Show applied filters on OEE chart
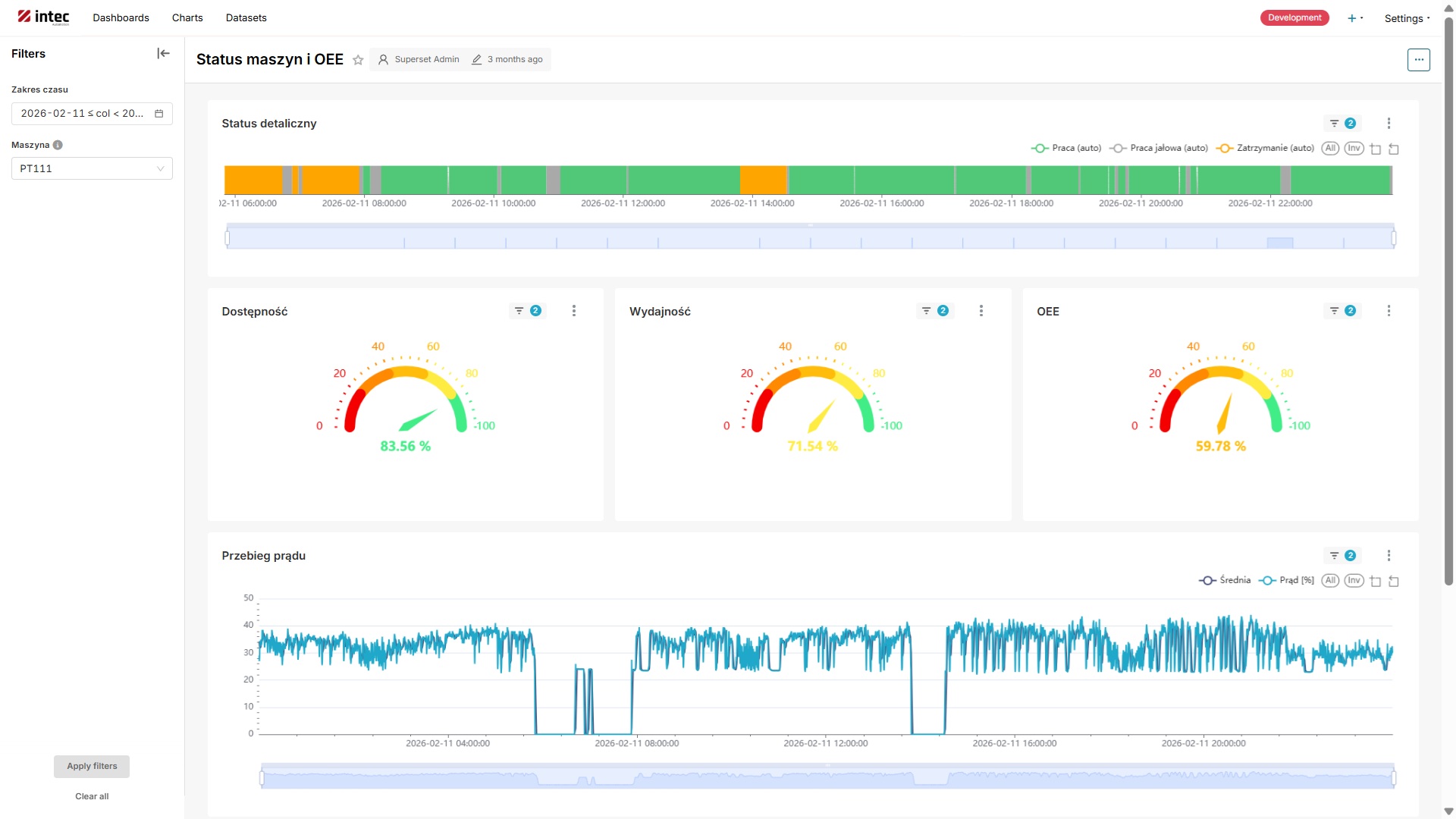 coord(1342,311)
